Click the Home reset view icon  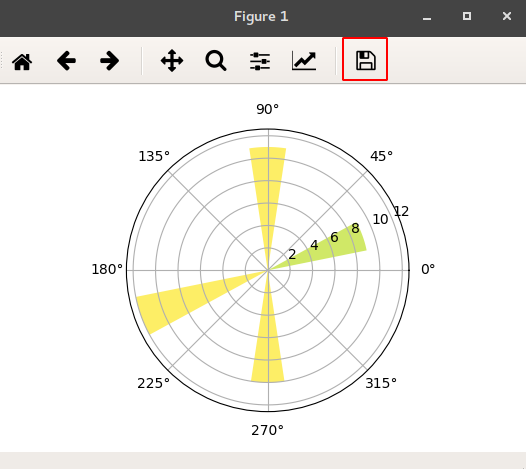point(22,61)
